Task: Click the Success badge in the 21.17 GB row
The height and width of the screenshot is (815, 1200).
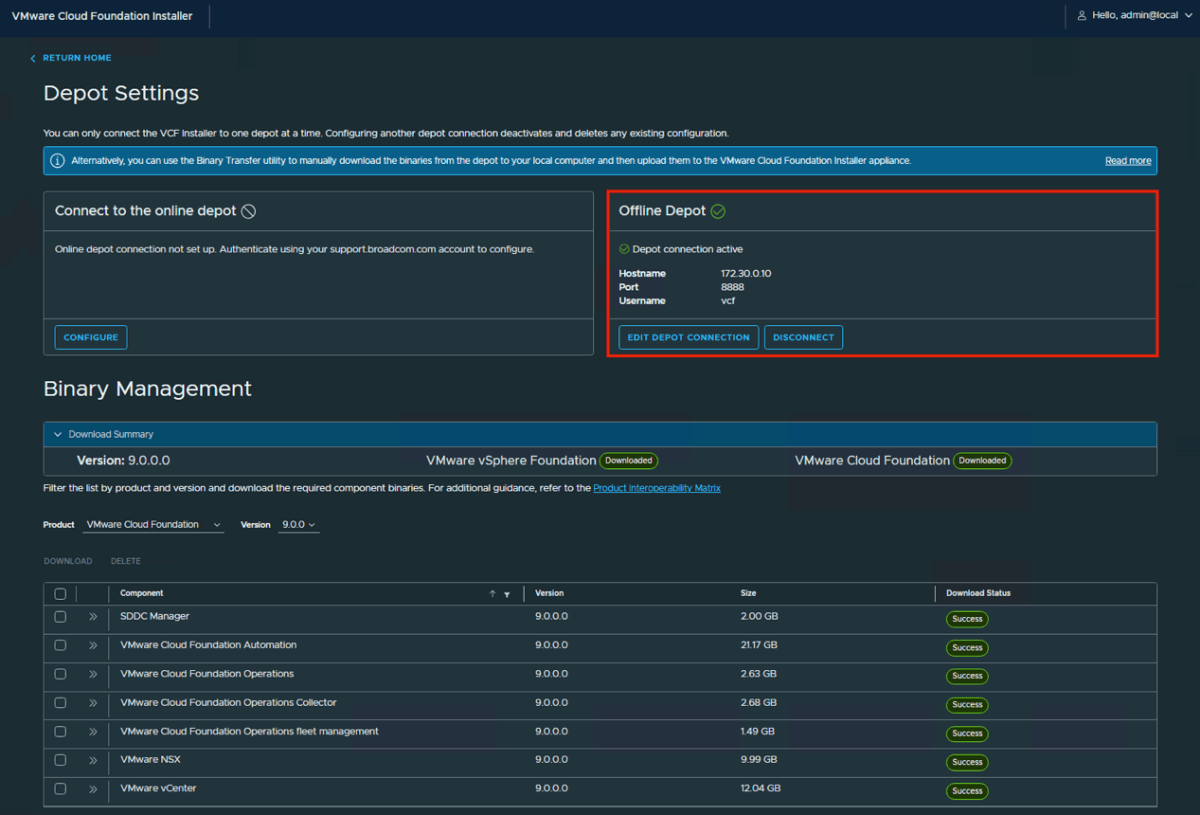Action: [968, 648]
